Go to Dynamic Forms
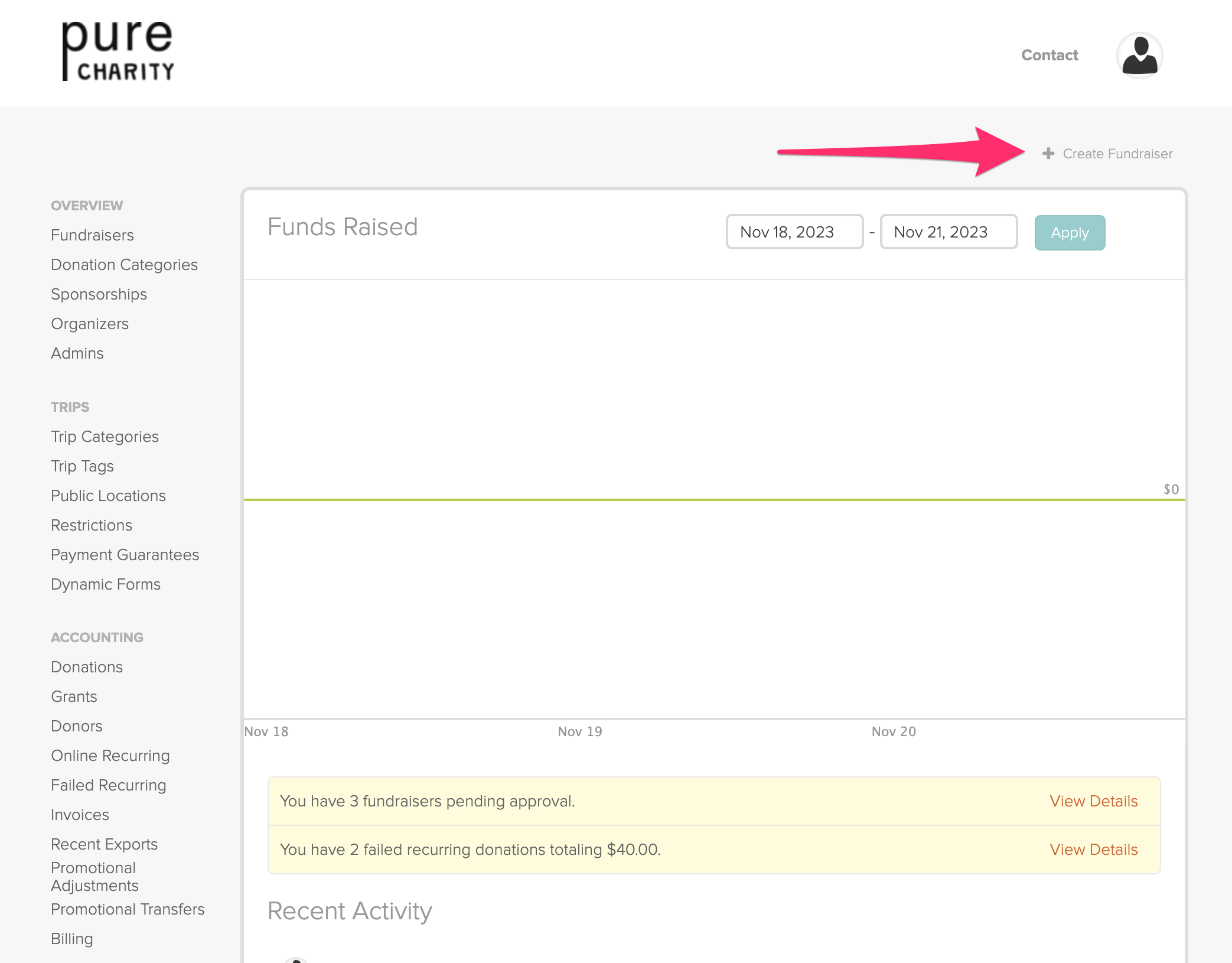 click(106, 584)
